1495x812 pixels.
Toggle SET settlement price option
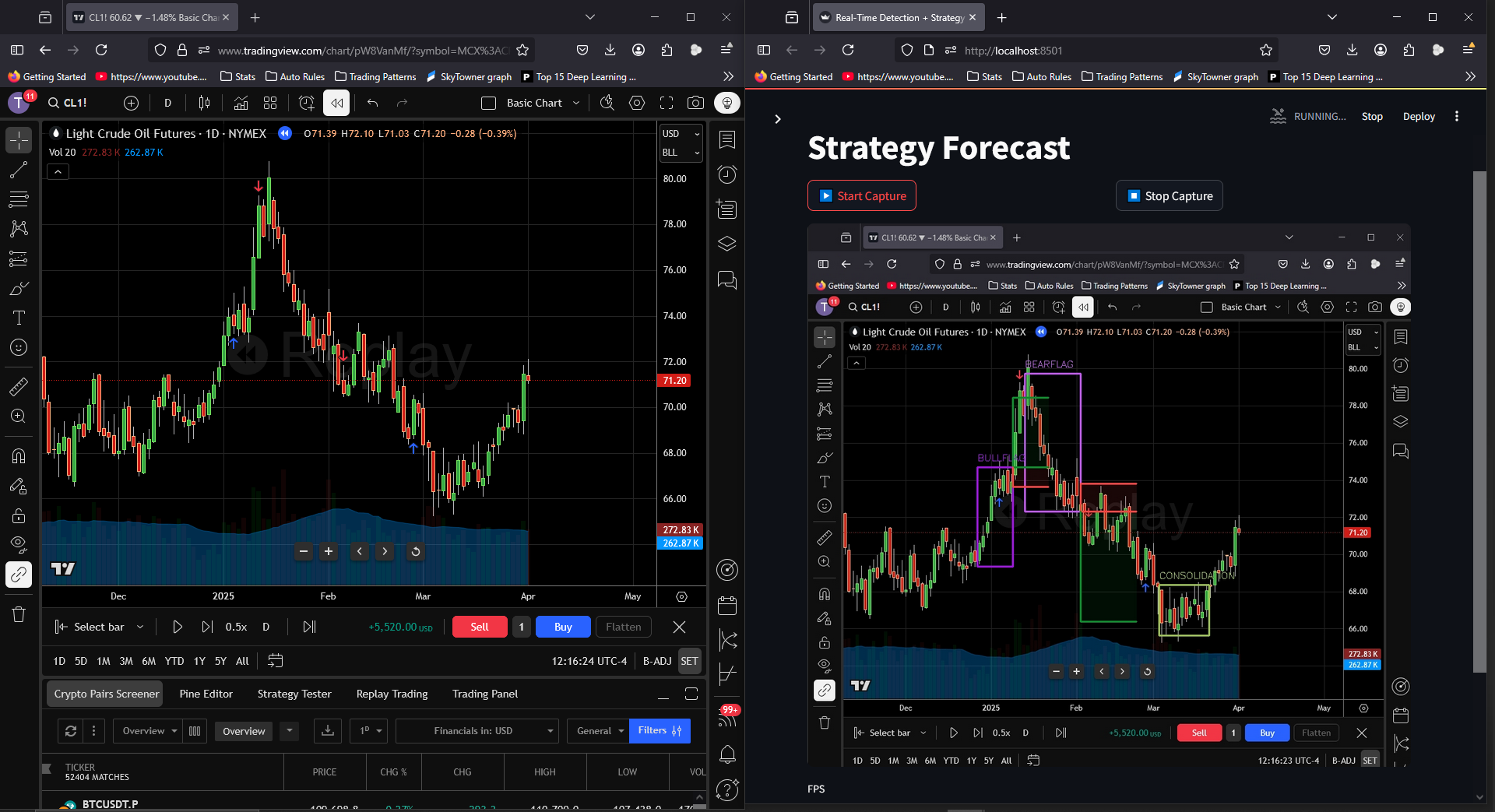pos(690,661)
